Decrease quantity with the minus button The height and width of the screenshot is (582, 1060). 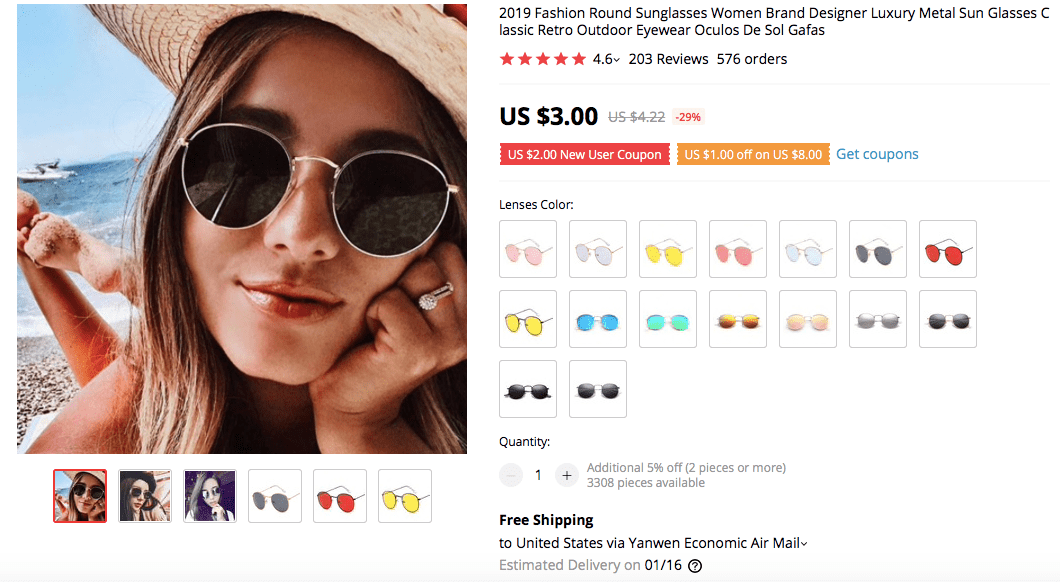tap(511, 475)
